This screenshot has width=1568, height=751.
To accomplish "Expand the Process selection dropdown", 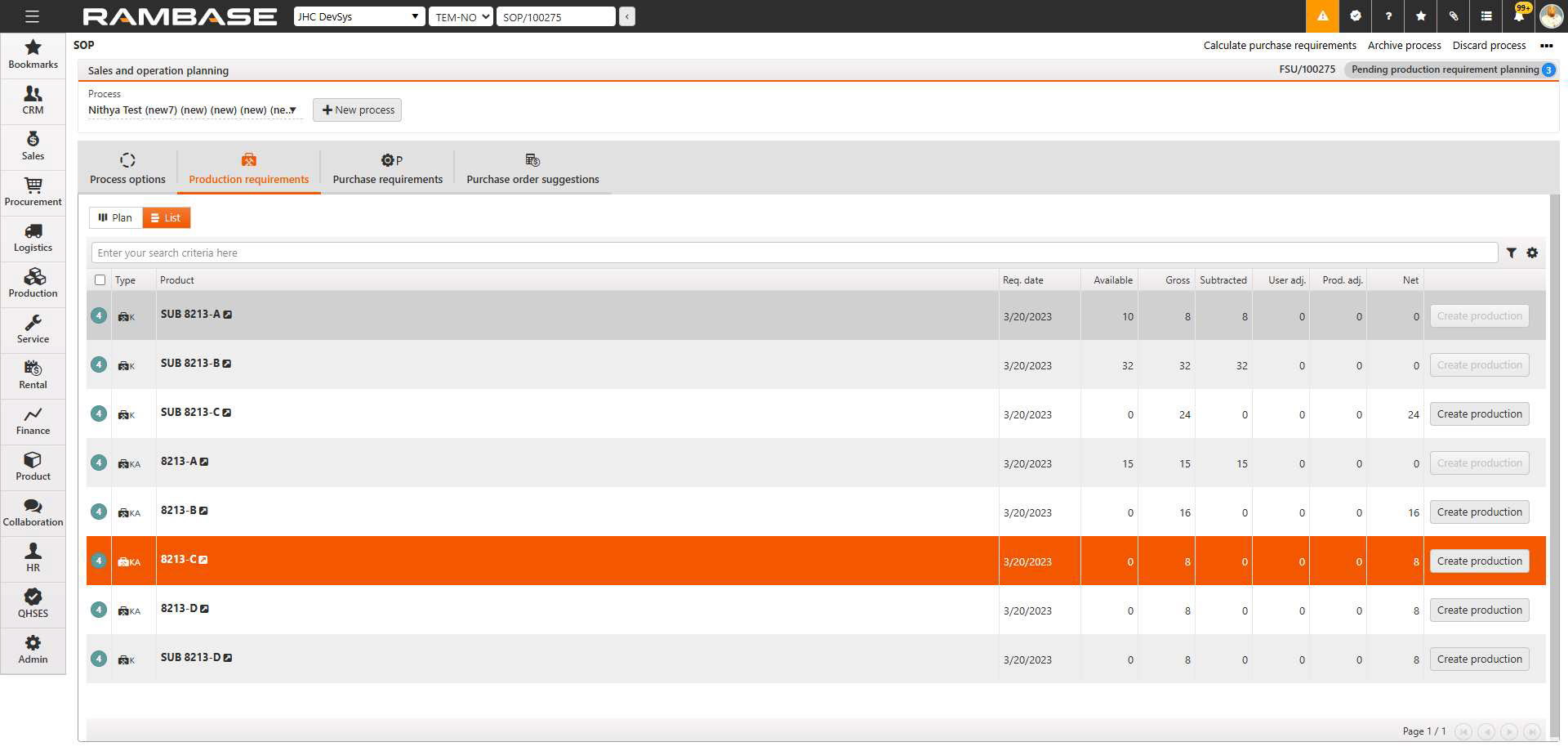I will coord(193,110).
